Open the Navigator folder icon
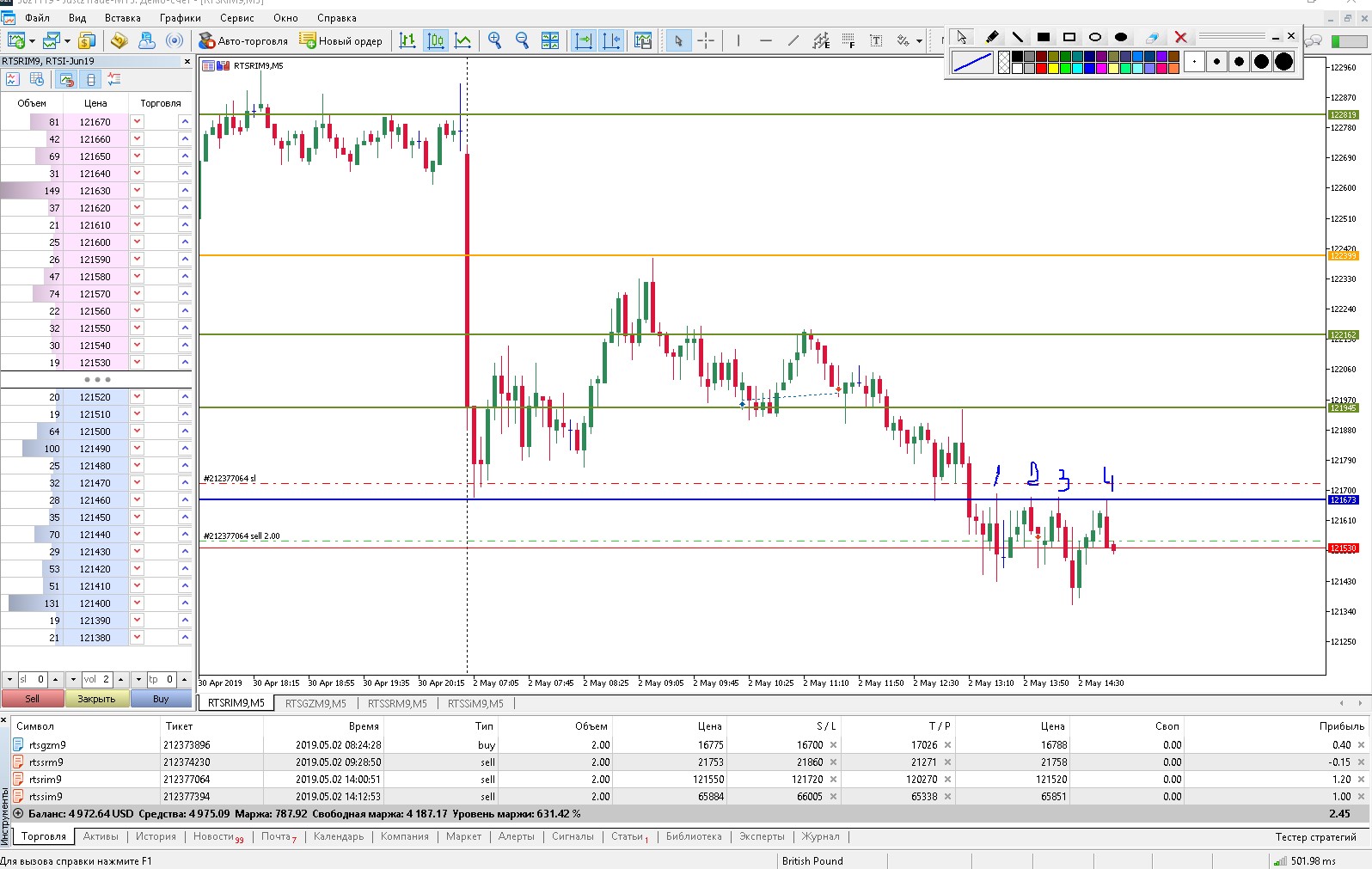 (119, 40)
